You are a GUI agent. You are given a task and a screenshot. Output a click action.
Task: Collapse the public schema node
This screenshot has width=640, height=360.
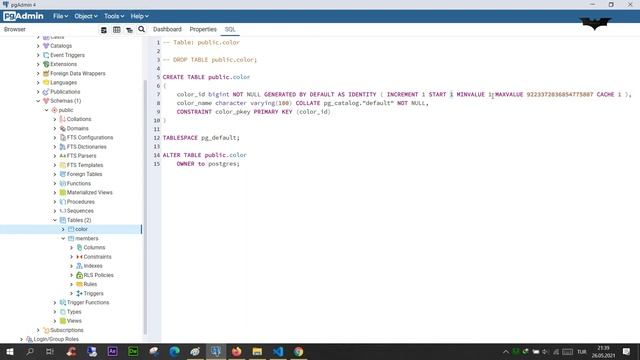click(x=47, y=110)
